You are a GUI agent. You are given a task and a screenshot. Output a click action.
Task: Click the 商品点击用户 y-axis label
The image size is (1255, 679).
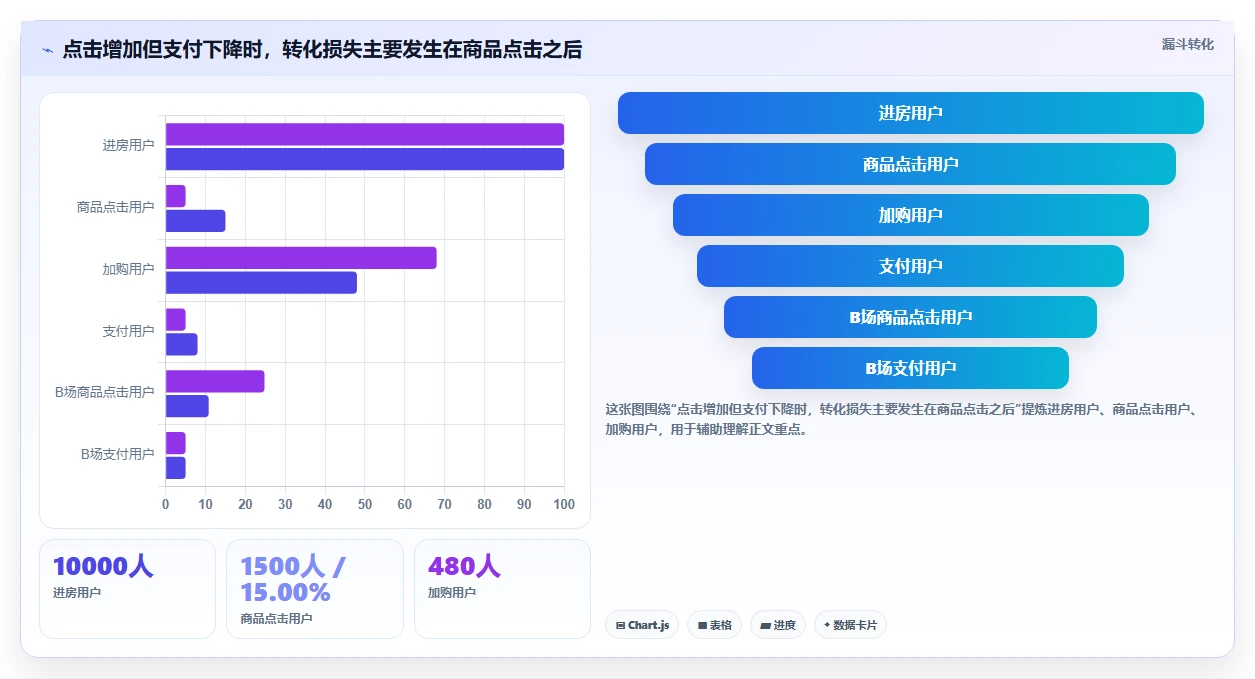116,208
